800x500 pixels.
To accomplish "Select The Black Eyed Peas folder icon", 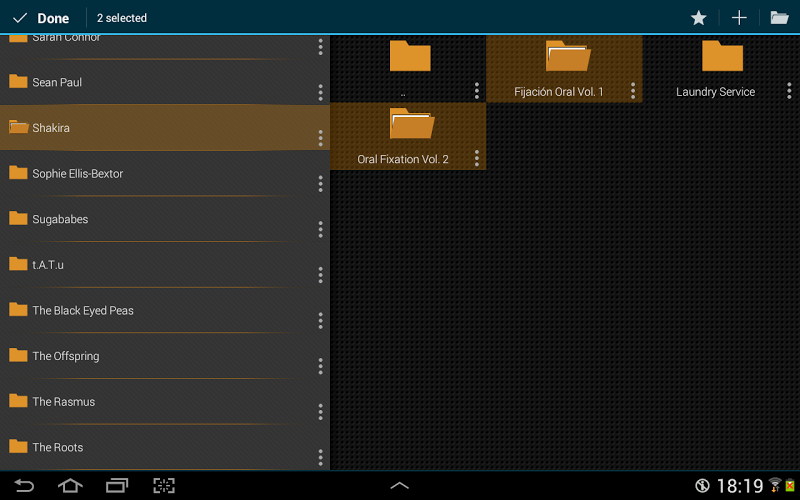I will coord(18,309).
